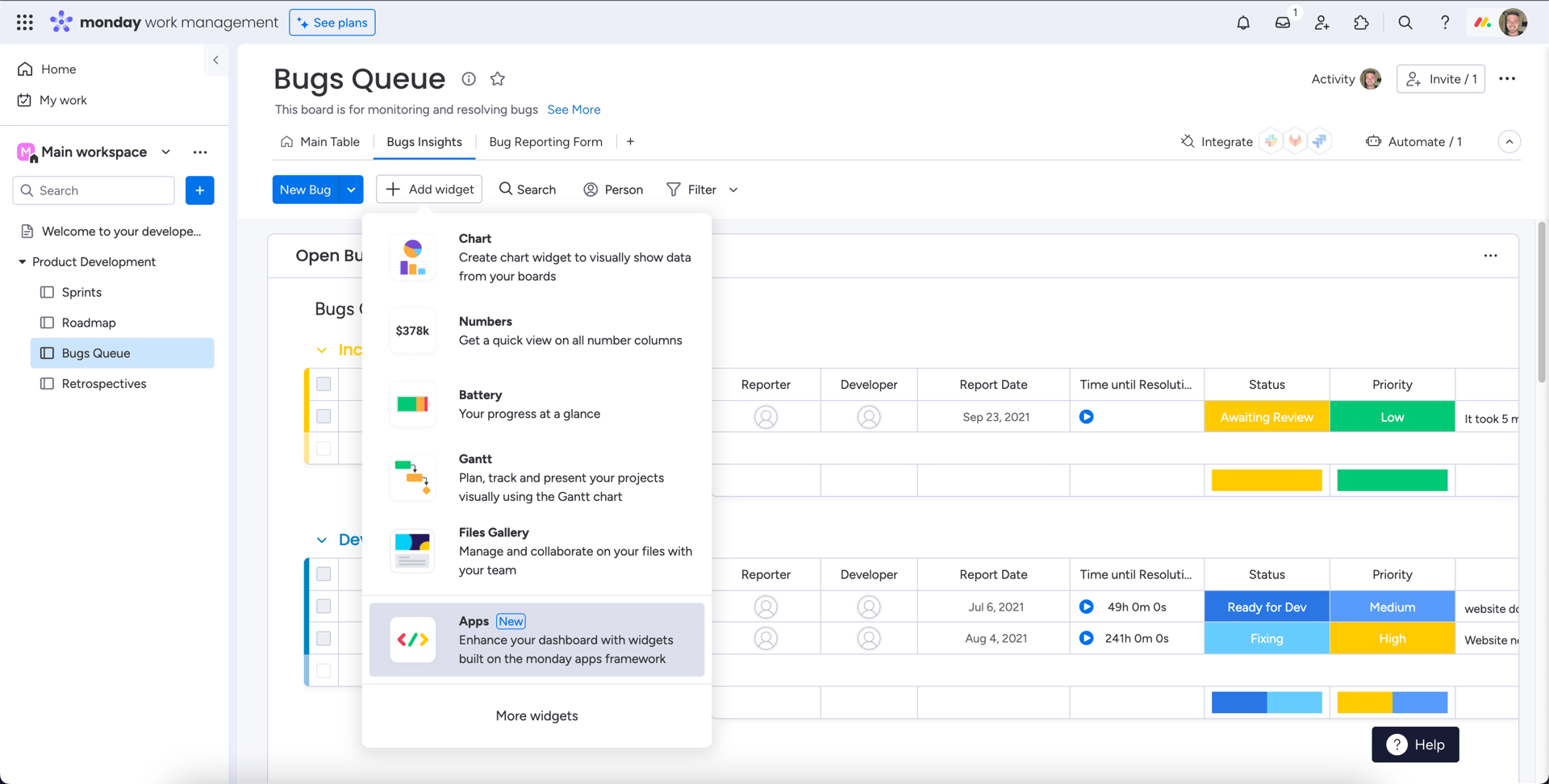Image resolution: width=1549 pixels, height=784 pixels.
Task: Select the Apps widget option
Action: [x=537, y=640]
